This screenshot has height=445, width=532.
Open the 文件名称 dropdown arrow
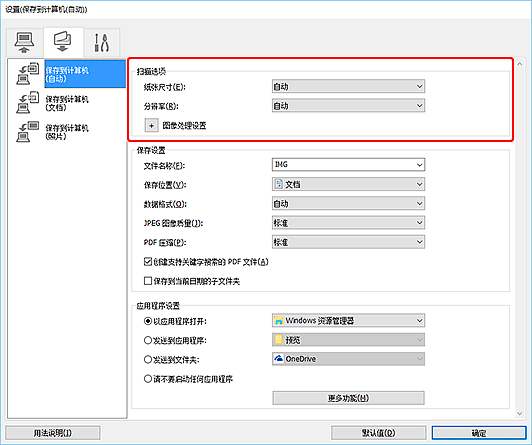coord(419,165)
